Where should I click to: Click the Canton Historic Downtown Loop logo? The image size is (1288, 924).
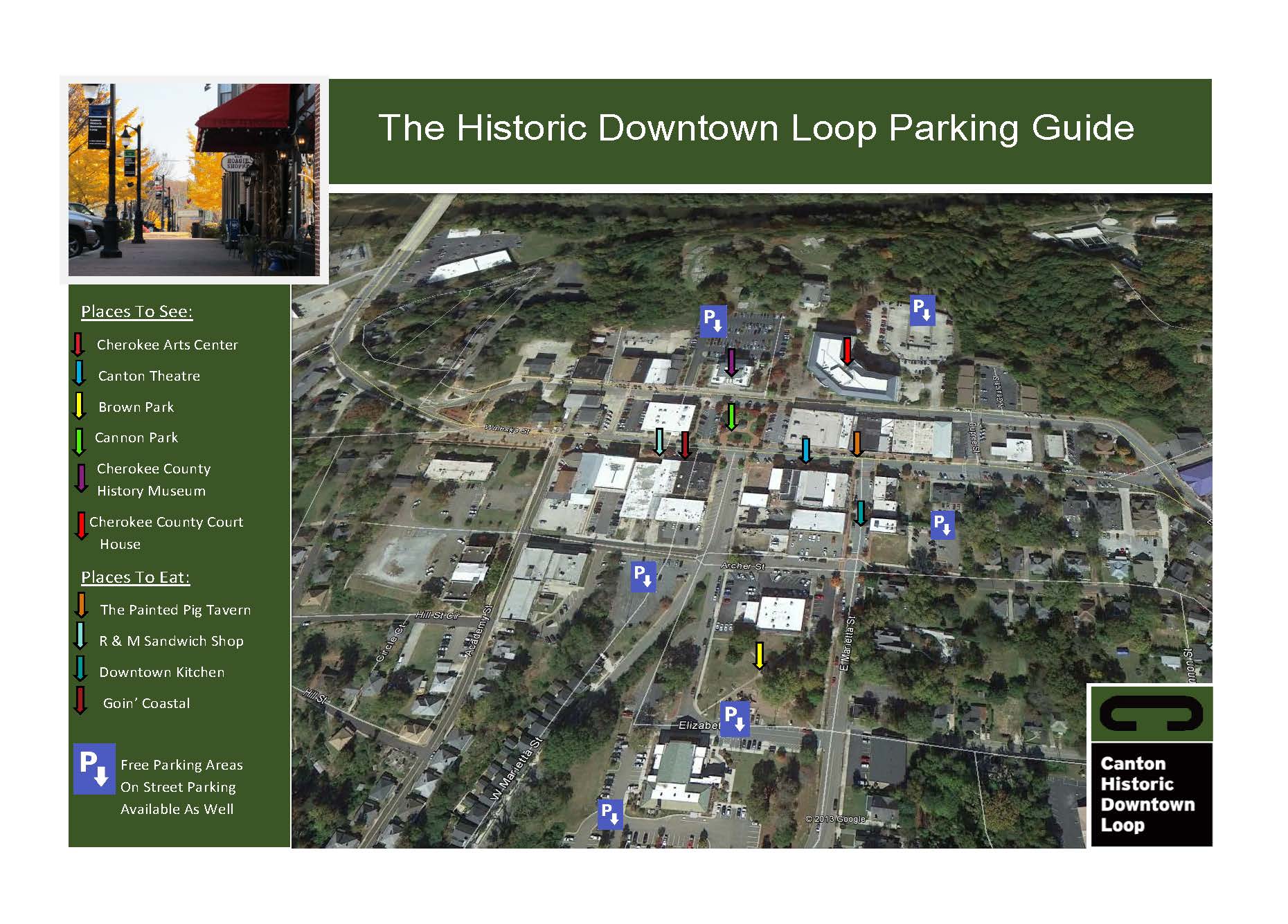1151,766
